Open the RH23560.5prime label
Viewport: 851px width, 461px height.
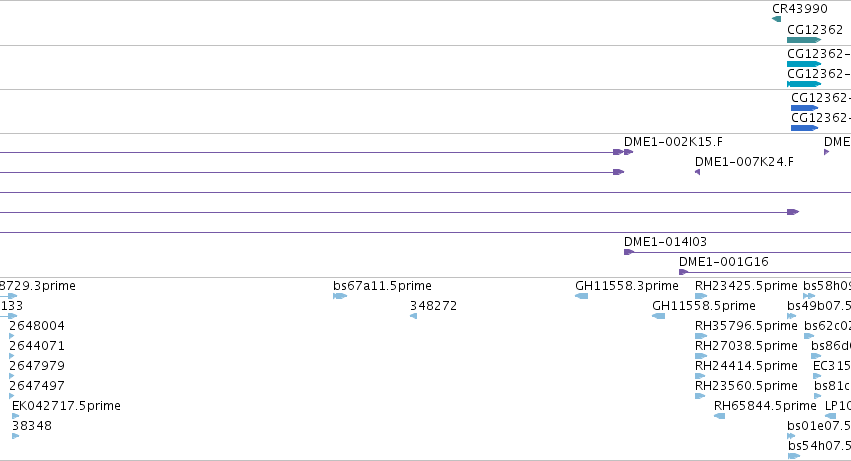[746, 386]
